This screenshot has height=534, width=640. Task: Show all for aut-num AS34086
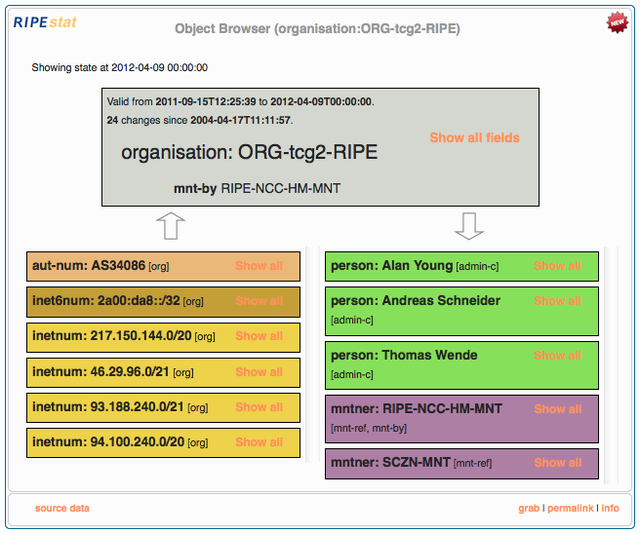[259, 266]
